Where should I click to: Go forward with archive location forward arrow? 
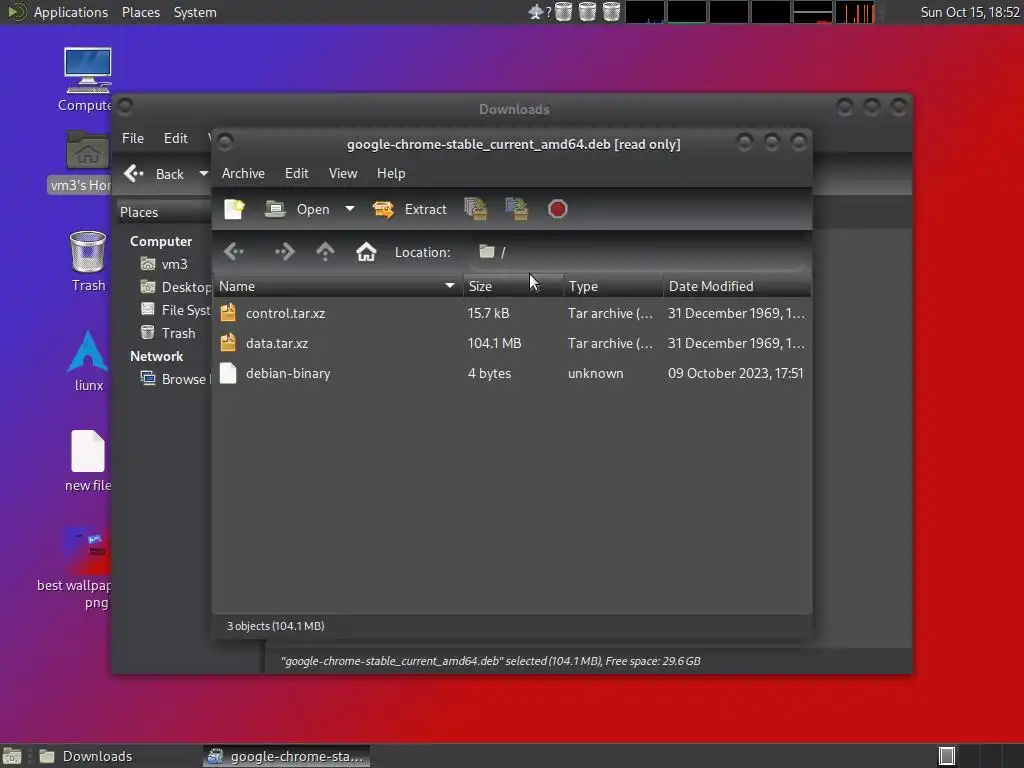(285, 251)
